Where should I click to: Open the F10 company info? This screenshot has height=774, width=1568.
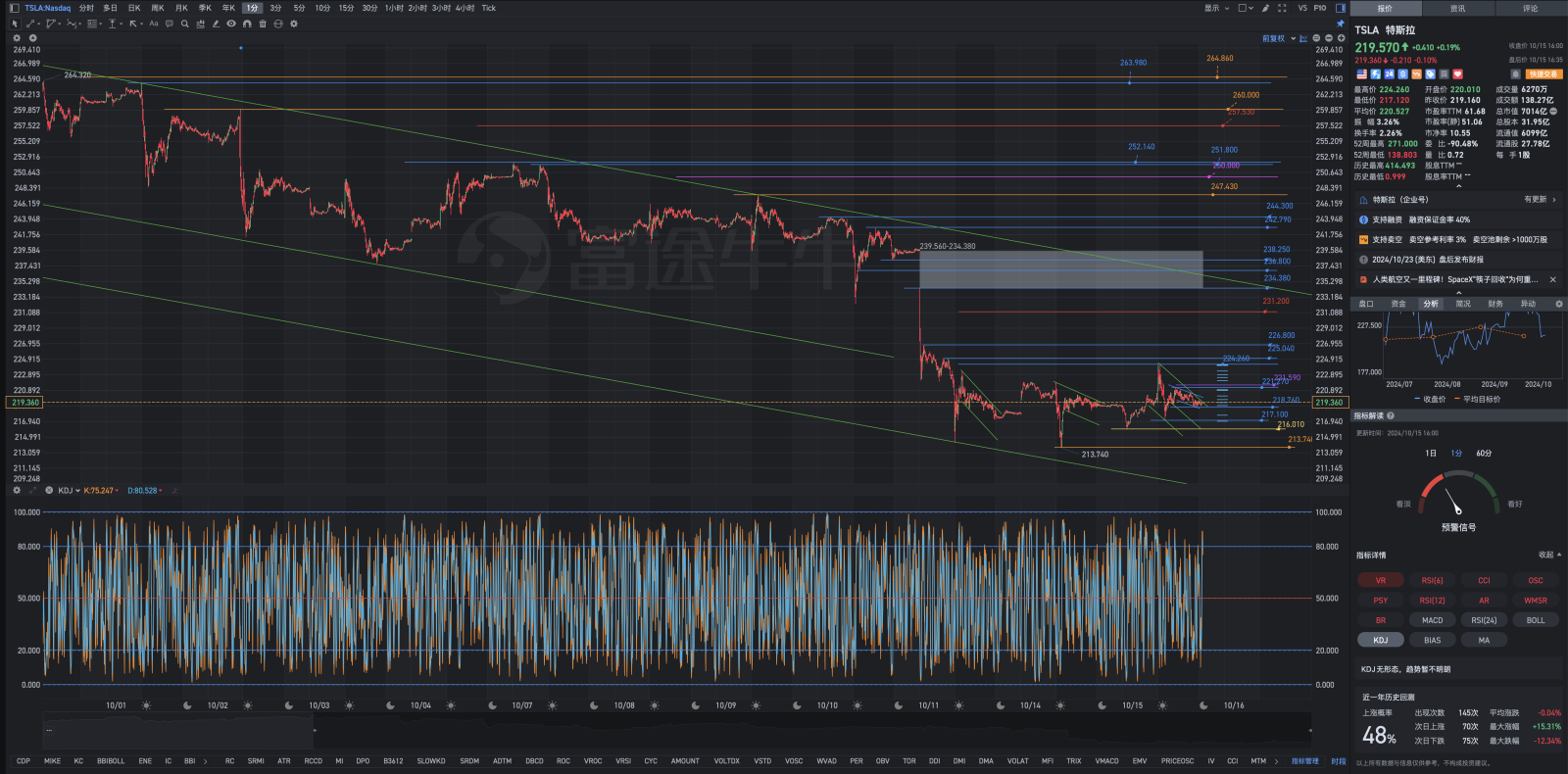[x=1320, y=8]
